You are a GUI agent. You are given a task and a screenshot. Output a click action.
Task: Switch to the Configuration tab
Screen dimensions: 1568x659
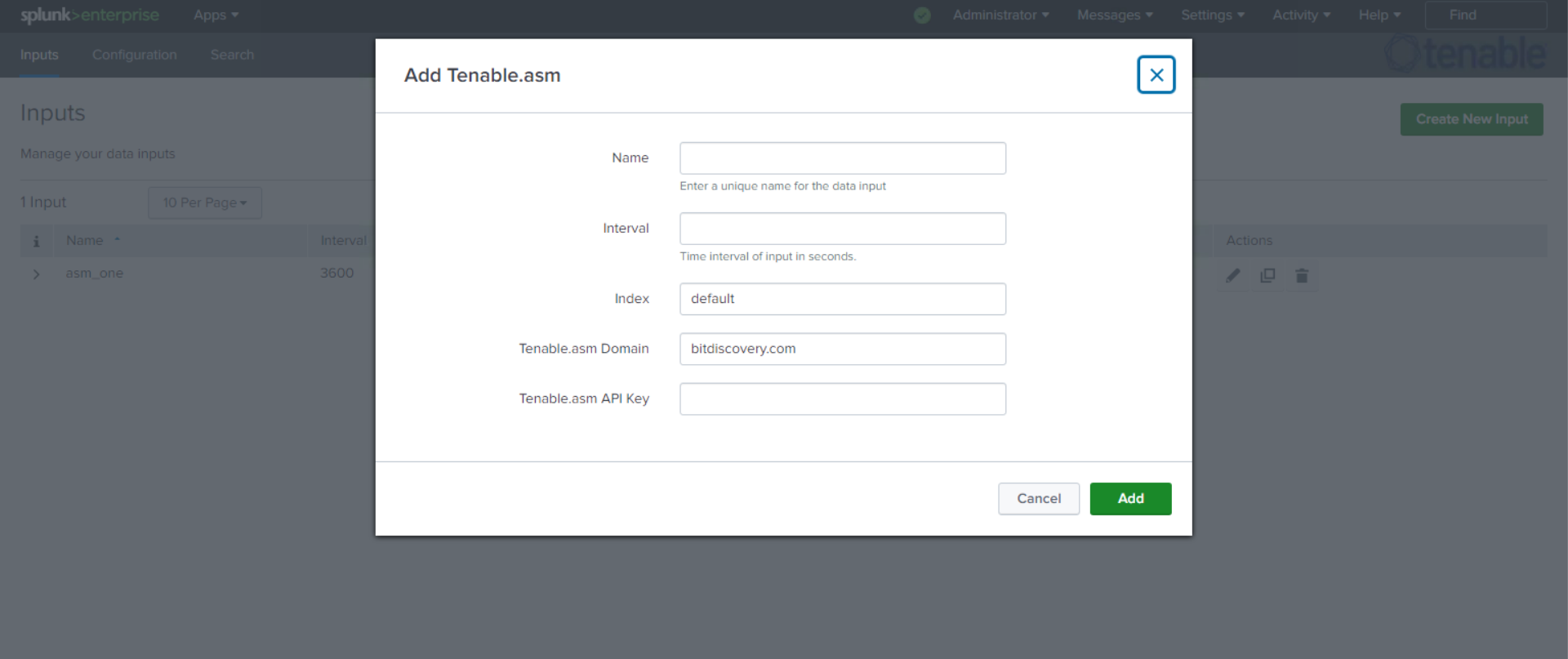click(134, 55)
